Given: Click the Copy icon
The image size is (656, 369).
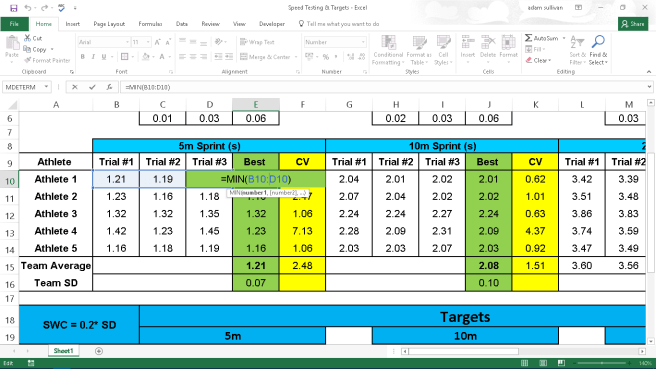Looking at the screenshot, I should click(28, 49).
